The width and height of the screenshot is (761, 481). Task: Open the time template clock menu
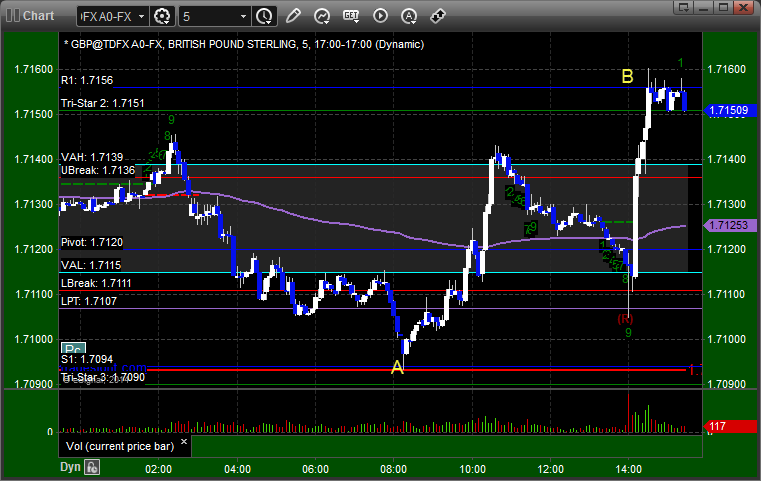[265, 16]
